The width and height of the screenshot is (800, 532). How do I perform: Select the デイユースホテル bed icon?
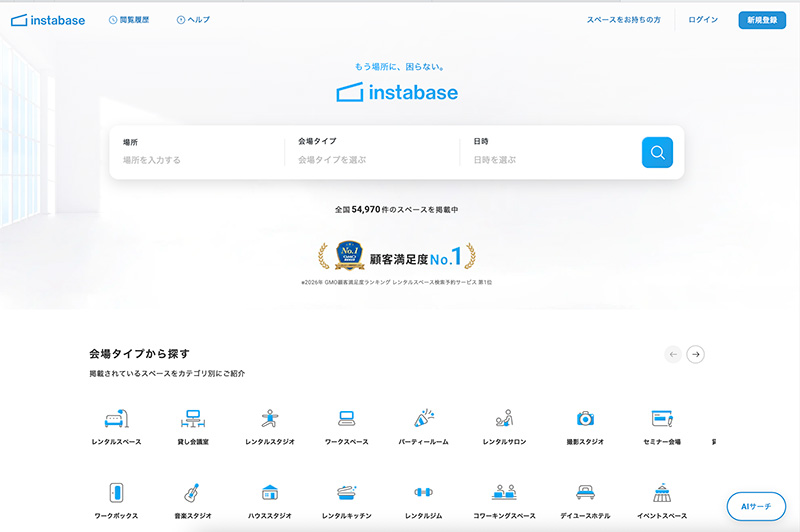coord(585,493)
